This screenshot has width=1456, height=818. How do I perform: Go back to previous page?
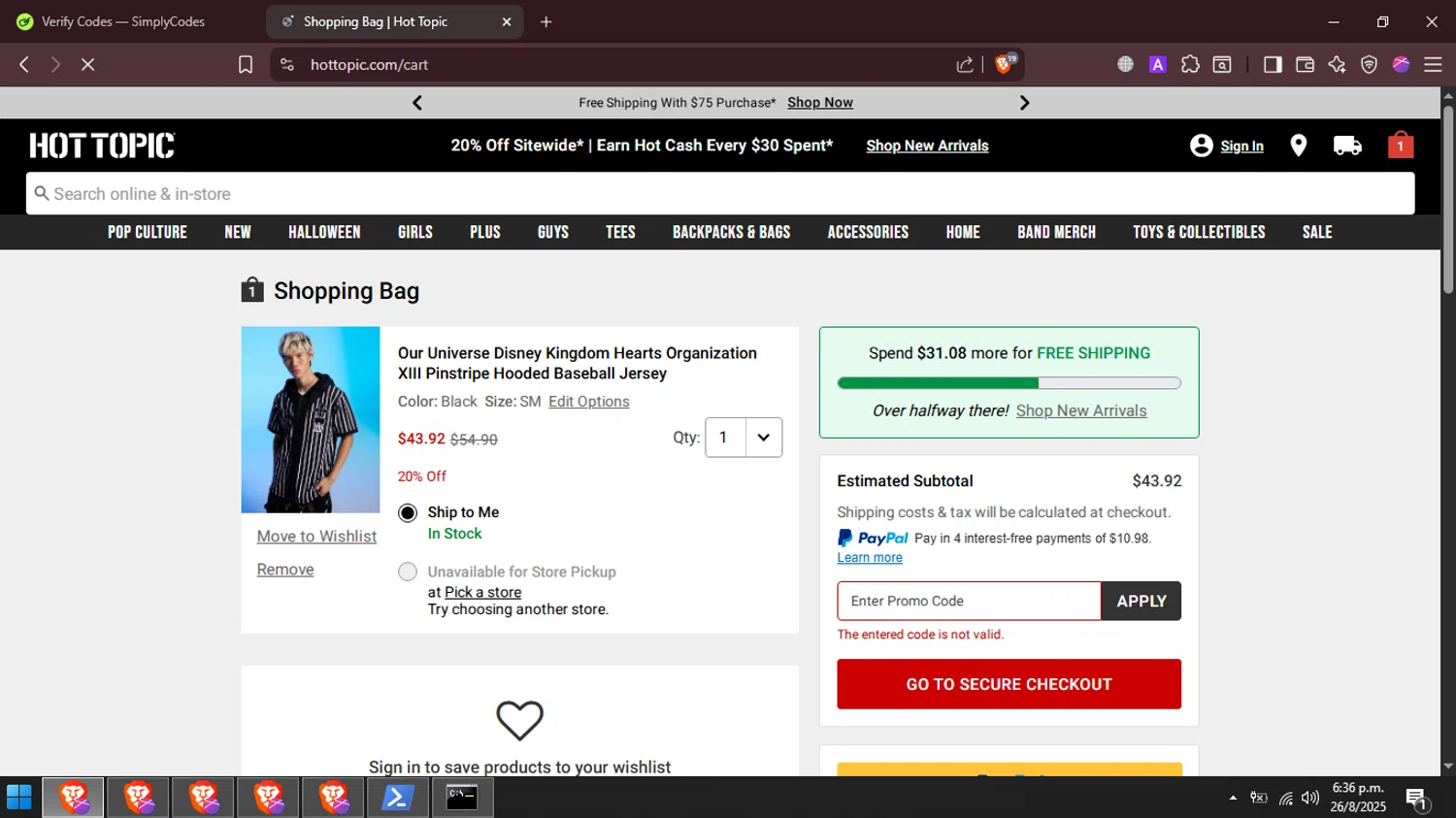click(x=24, y=64)
